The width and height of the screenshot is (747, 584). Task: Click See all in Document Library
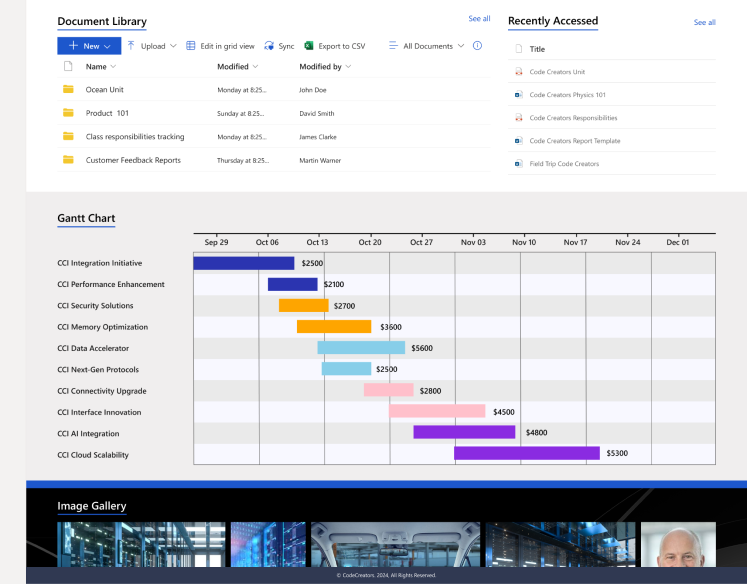479,19
